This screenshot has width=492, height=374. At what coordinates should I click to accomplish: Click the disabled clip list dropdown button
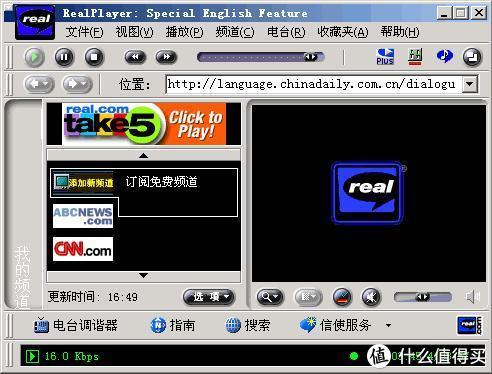click(x=308, y=297)
